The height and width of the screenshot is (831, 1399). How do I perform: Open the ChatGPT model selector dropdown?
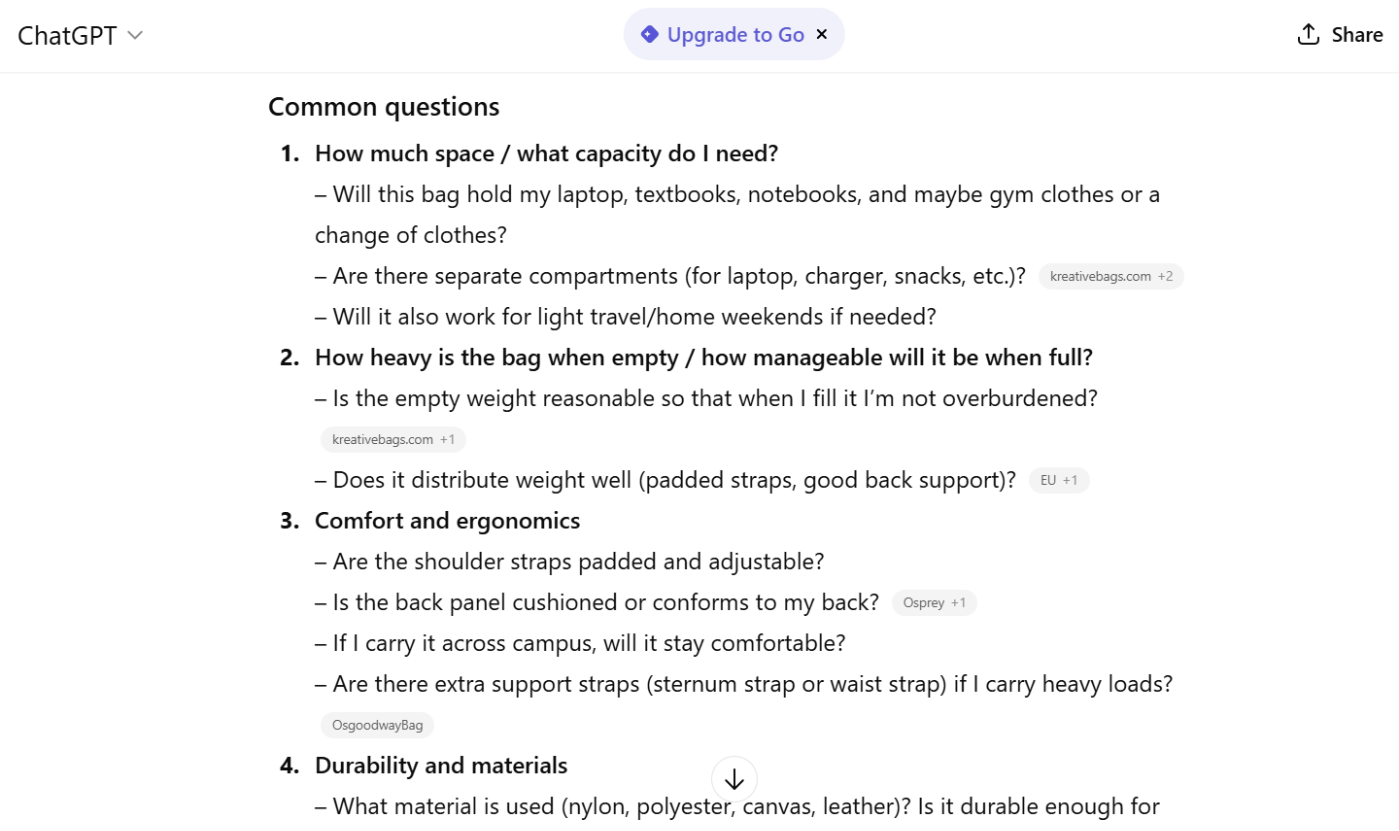tap(80, 34)
